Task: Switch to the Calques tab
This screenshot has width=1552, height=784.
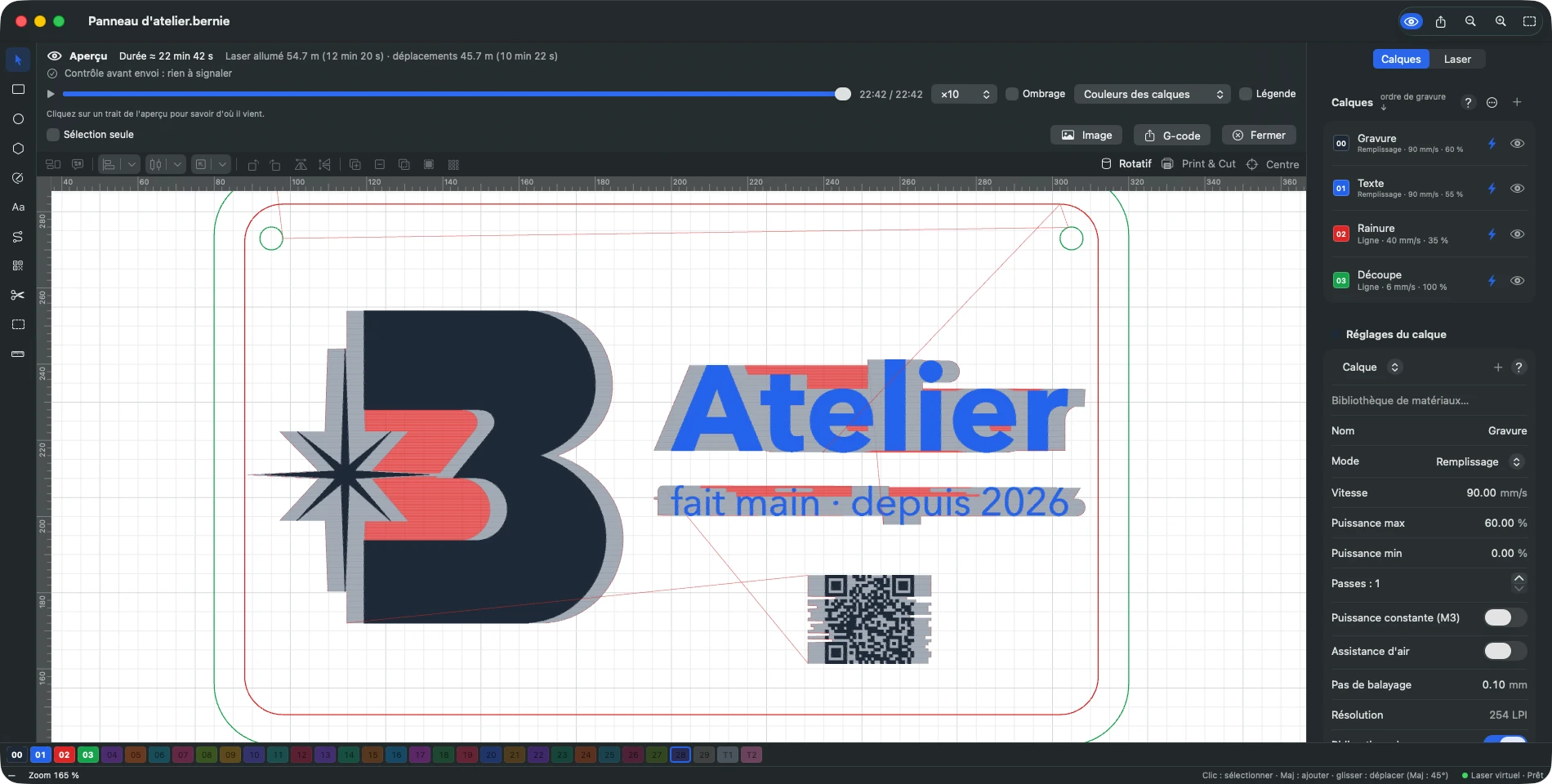Action: coord(1401,59)
